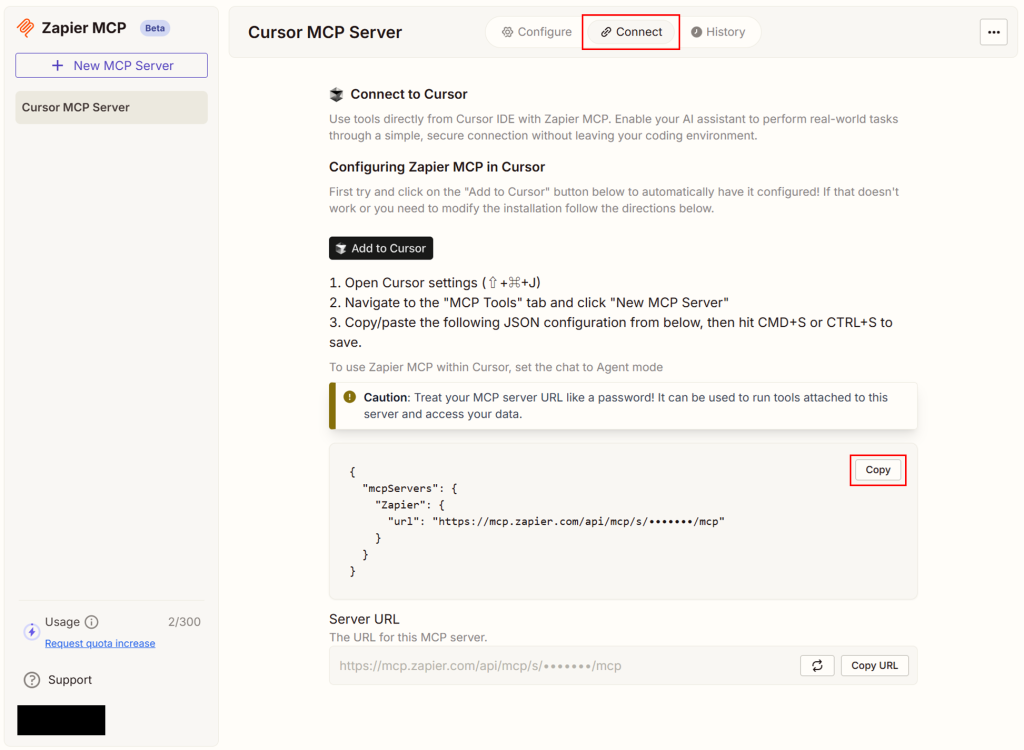Click the Usage info icon
Image resolution: width=1024 pixels, height=750 pixels.
92,622
